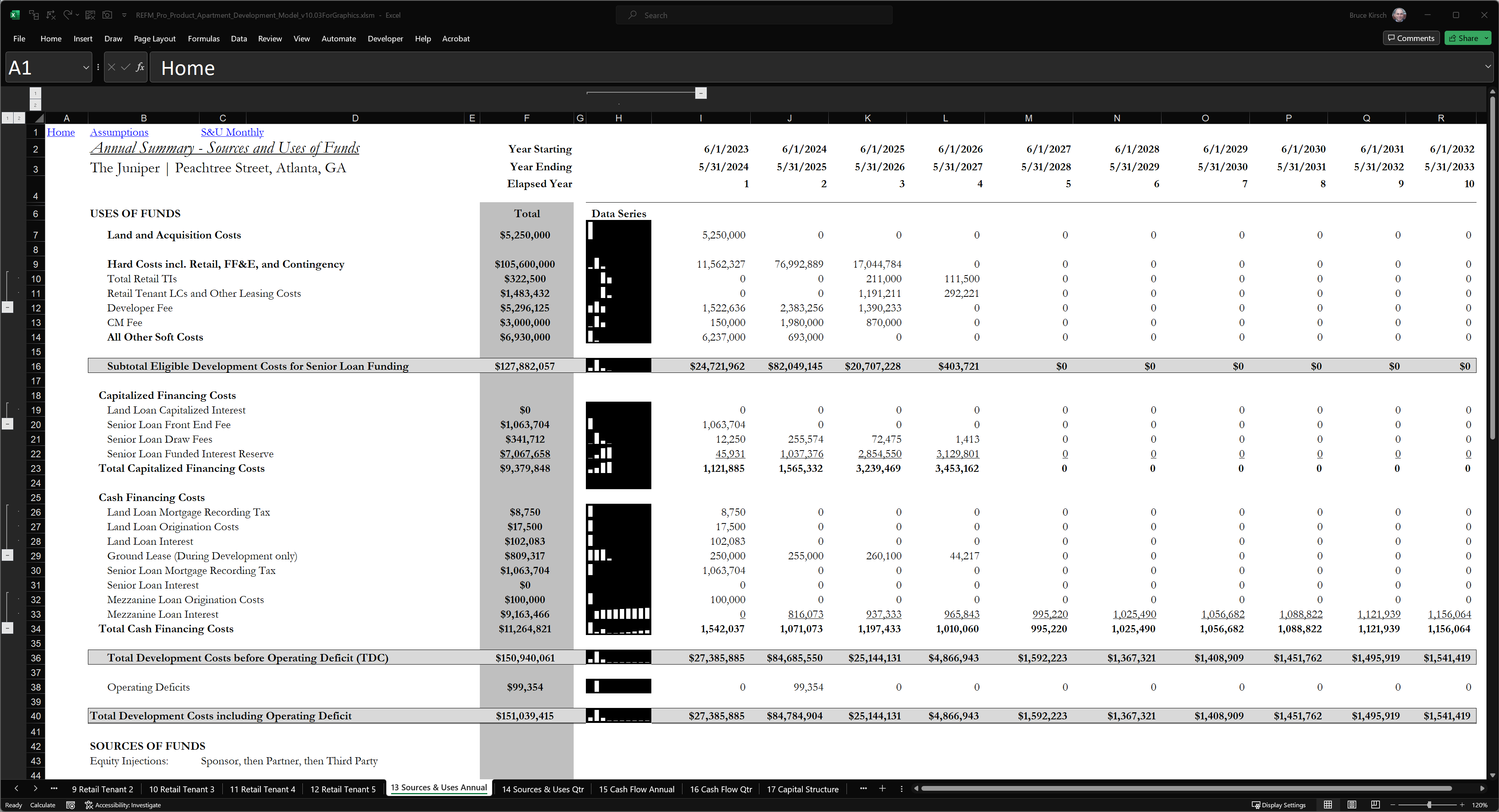Add a new sheet with plus icon
Viewport: 1499px width, 812px height.
[x=882, y=789]
